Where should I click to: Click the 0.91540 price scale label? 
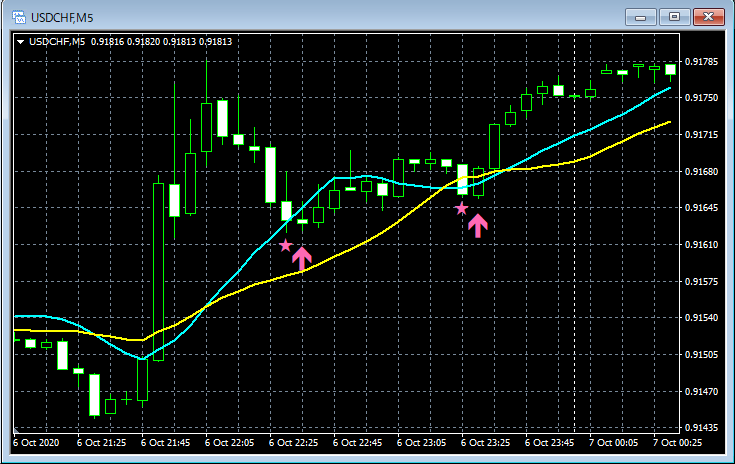point(701,318)
